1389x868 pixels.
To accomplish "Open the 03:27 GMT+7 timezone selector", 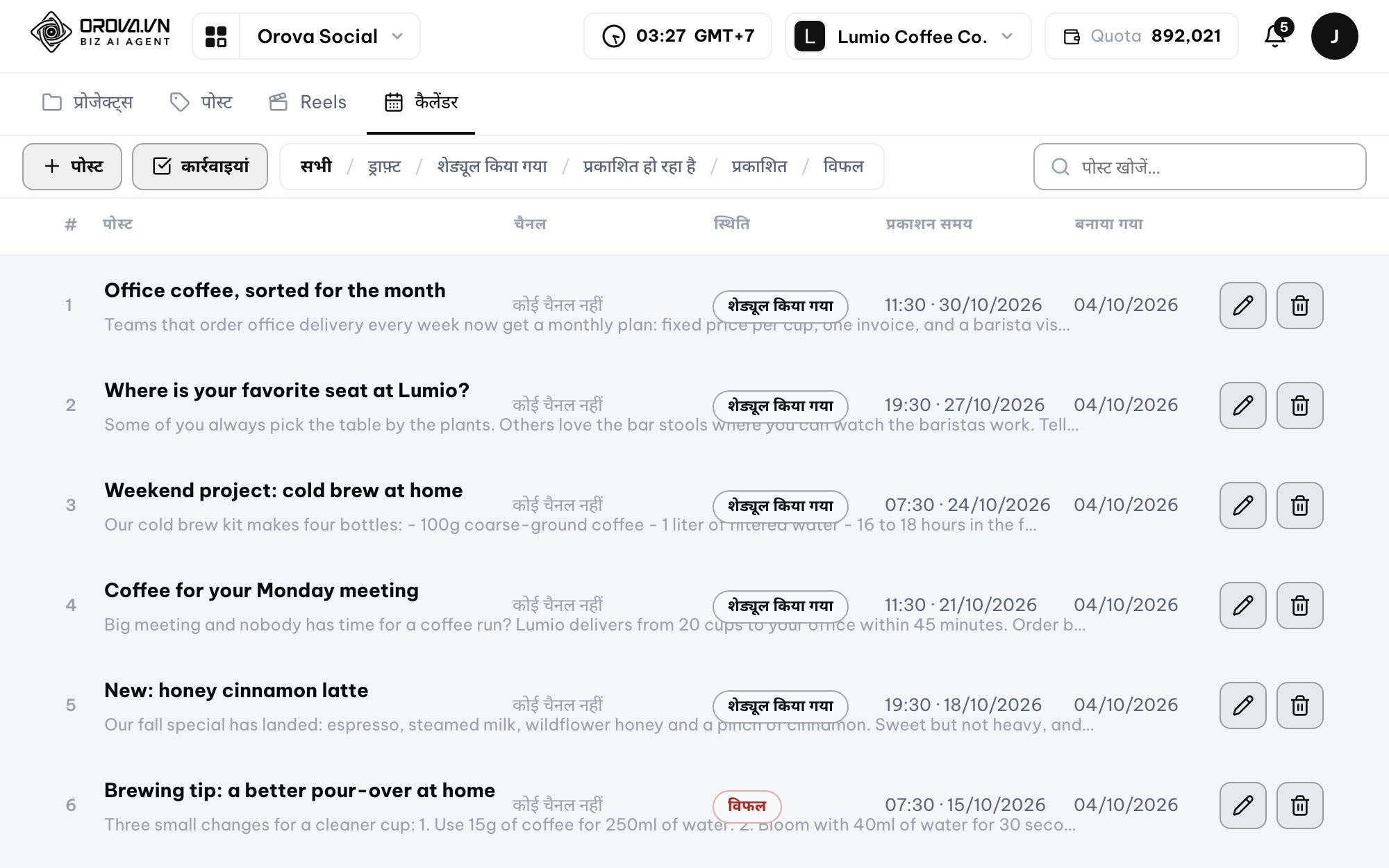I will [678, 36].
